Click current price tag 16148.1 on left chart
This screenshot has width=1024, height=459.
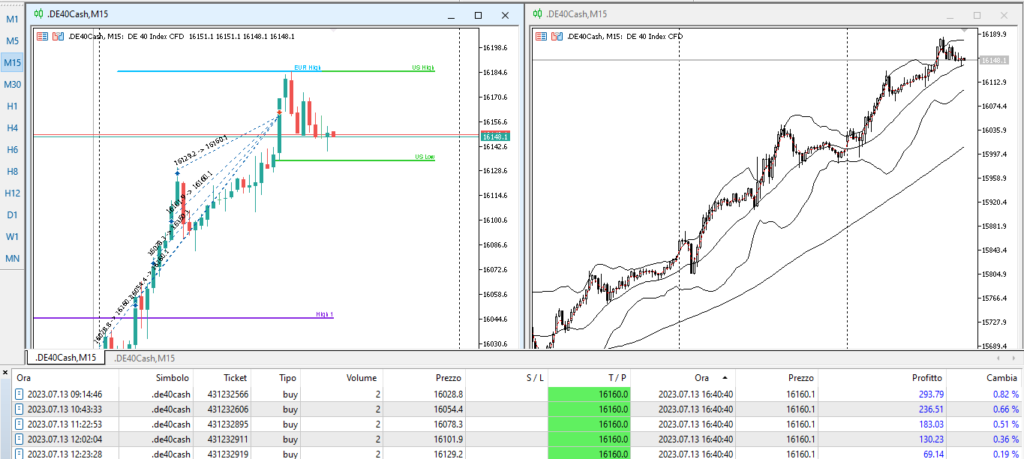click(494, 136)
